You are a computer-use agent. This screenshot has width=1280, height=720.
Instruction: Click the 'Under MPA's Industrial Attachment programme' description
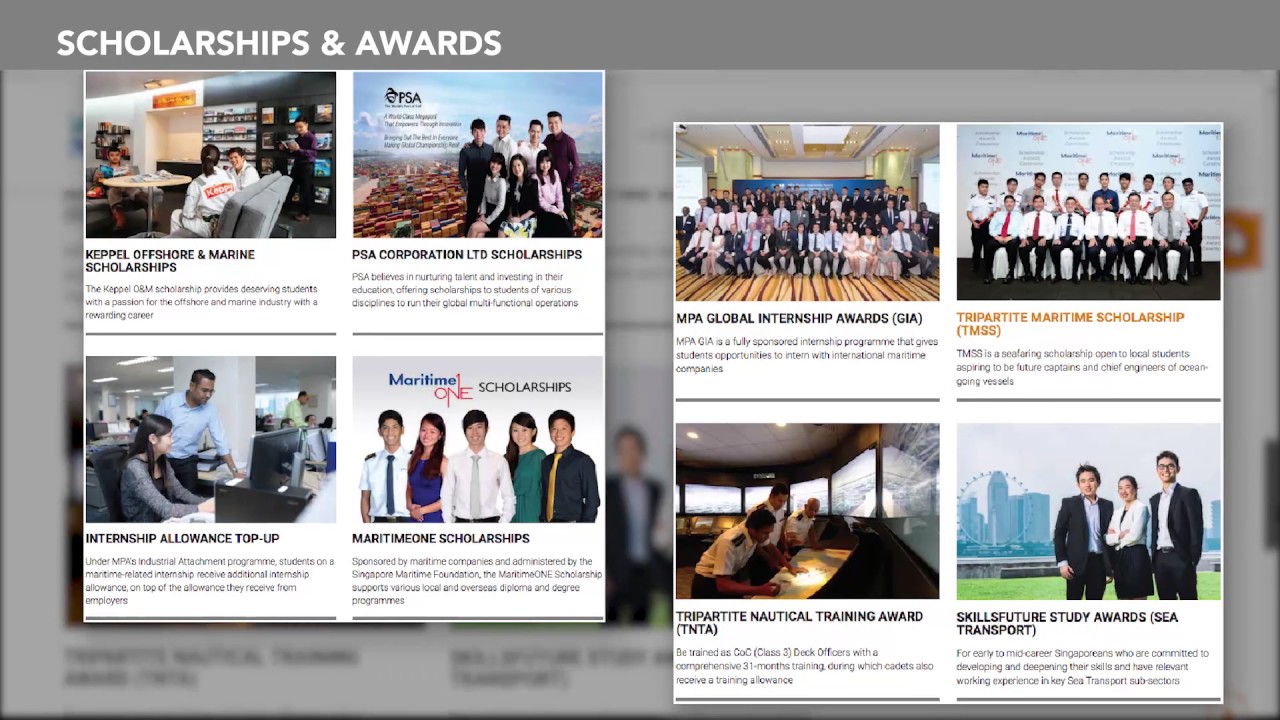210,581
